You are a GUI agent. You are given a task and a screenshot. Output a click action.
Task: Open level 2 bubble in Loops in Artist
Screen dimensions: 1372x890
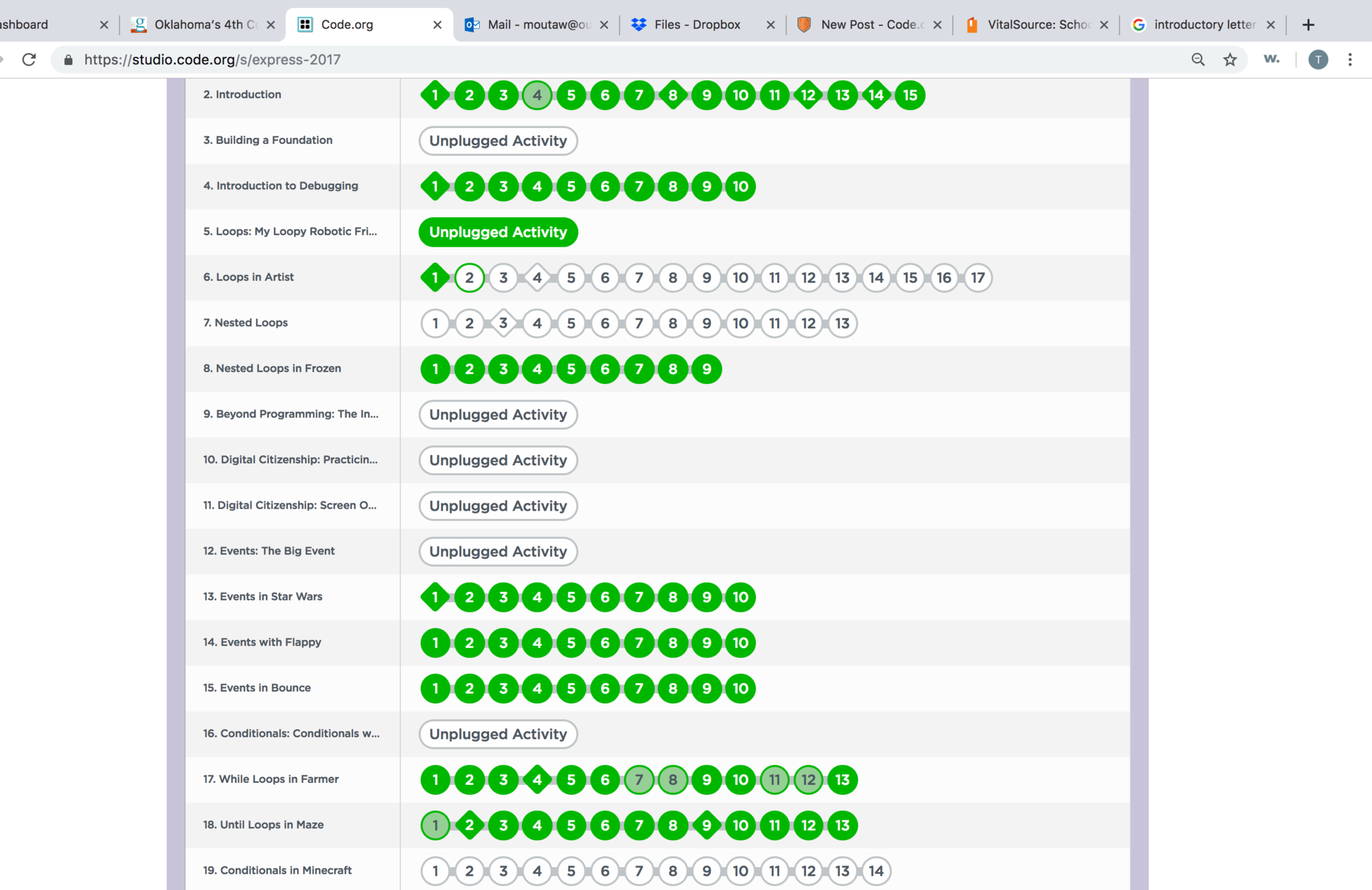pyautogui.click(x=470, y=277)
